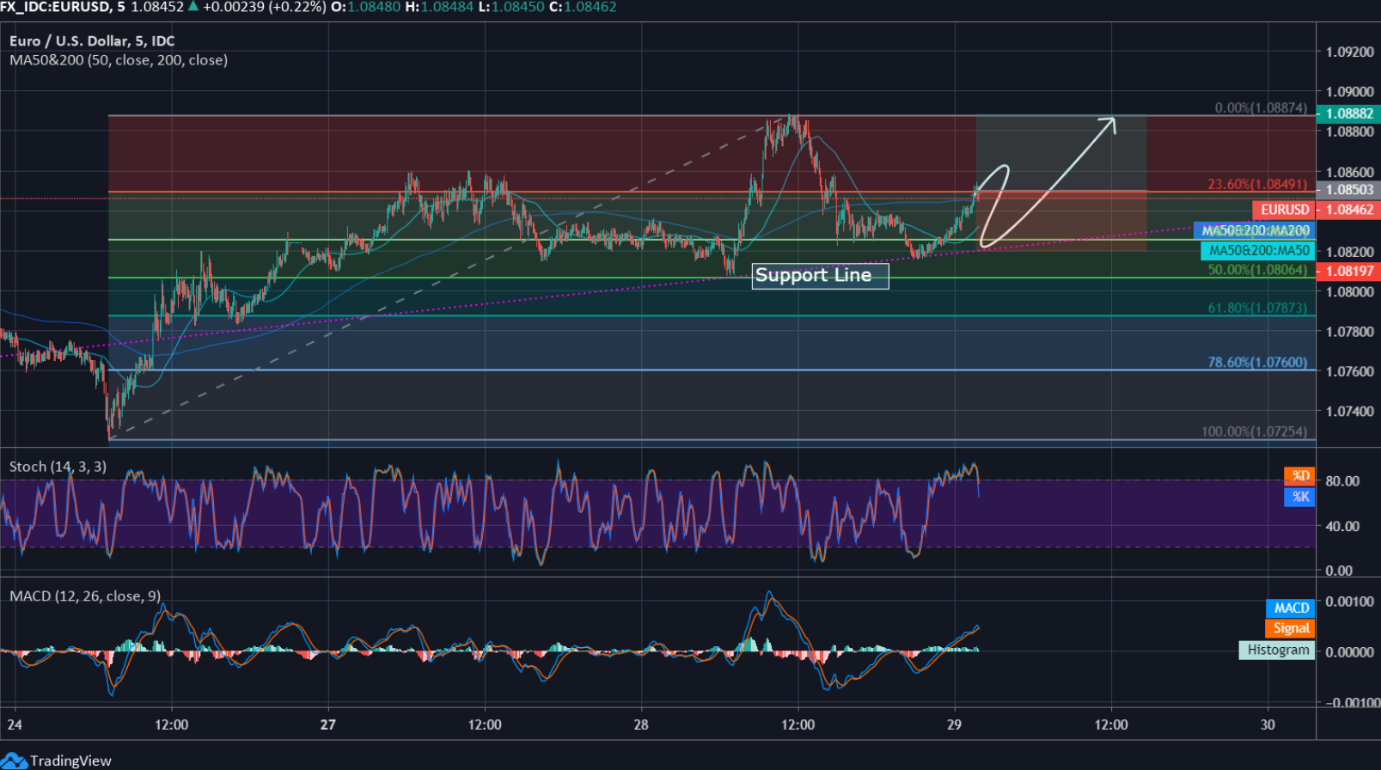1381x770 pixels.
Task: Click the orange %D stochastic tag
Action: [x=1299, y=476]
